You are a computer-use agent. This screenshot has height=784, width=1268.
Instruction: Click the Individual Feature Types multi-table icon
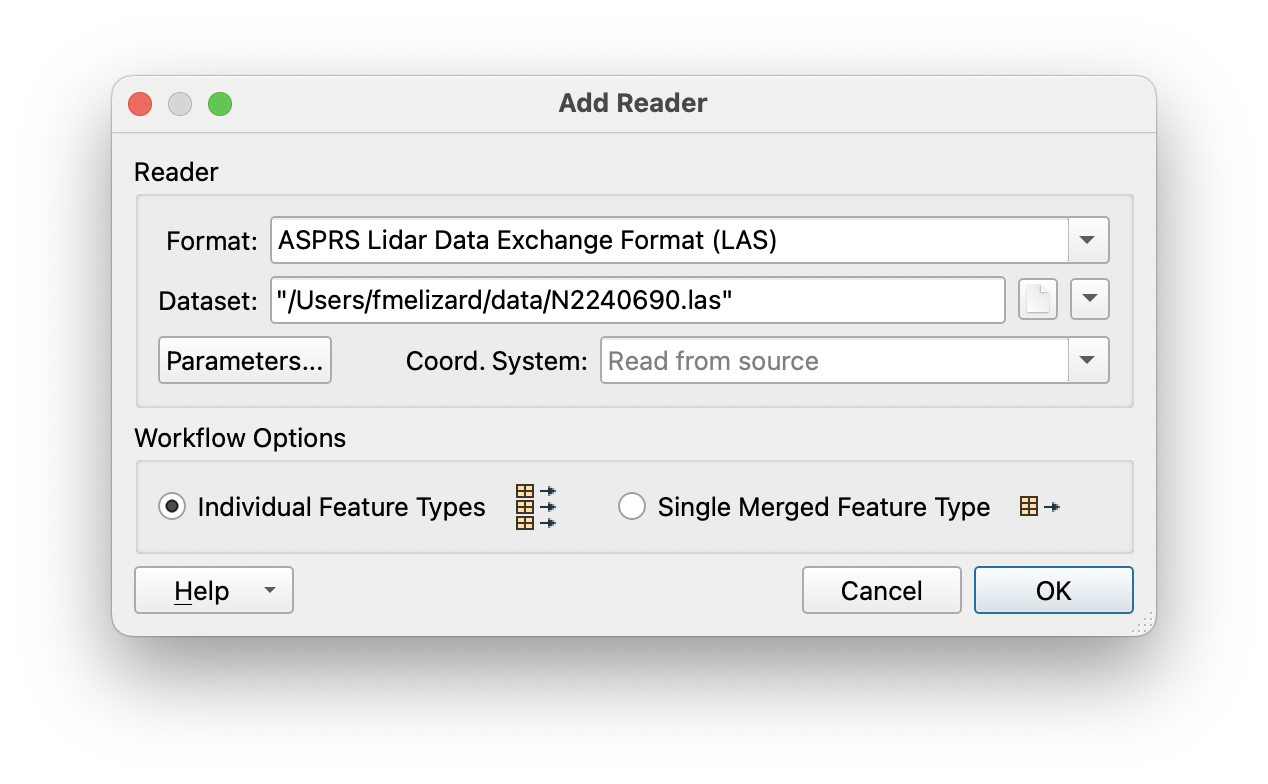[531, 506]
